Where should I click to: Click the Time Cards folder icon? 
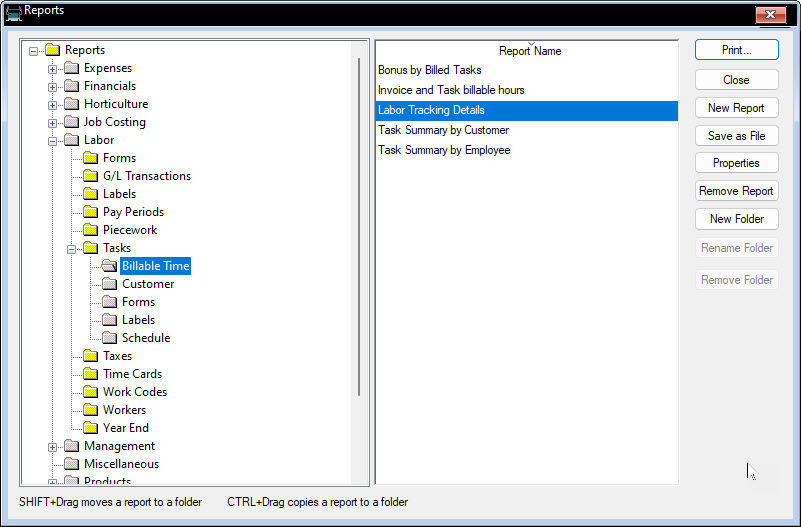point(90,374)
